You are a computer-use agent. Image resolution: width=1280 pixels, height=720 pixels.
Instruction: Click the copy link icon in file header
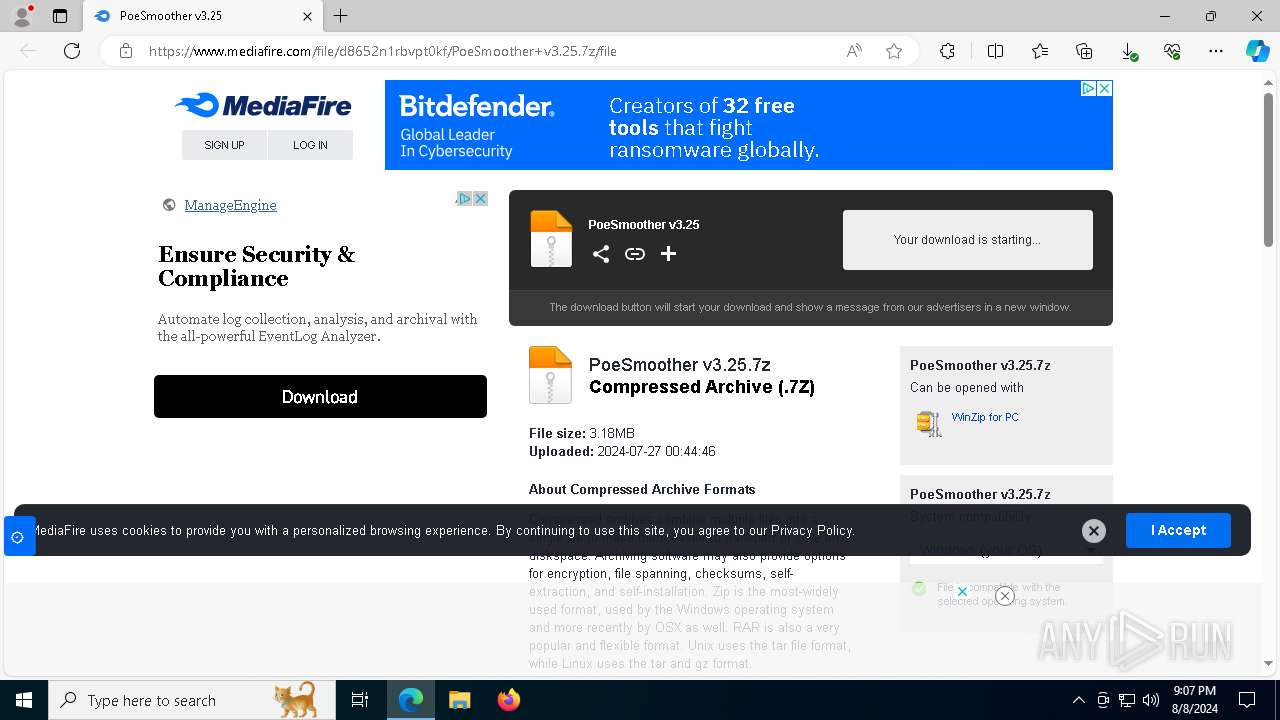(x=635, y=254)
